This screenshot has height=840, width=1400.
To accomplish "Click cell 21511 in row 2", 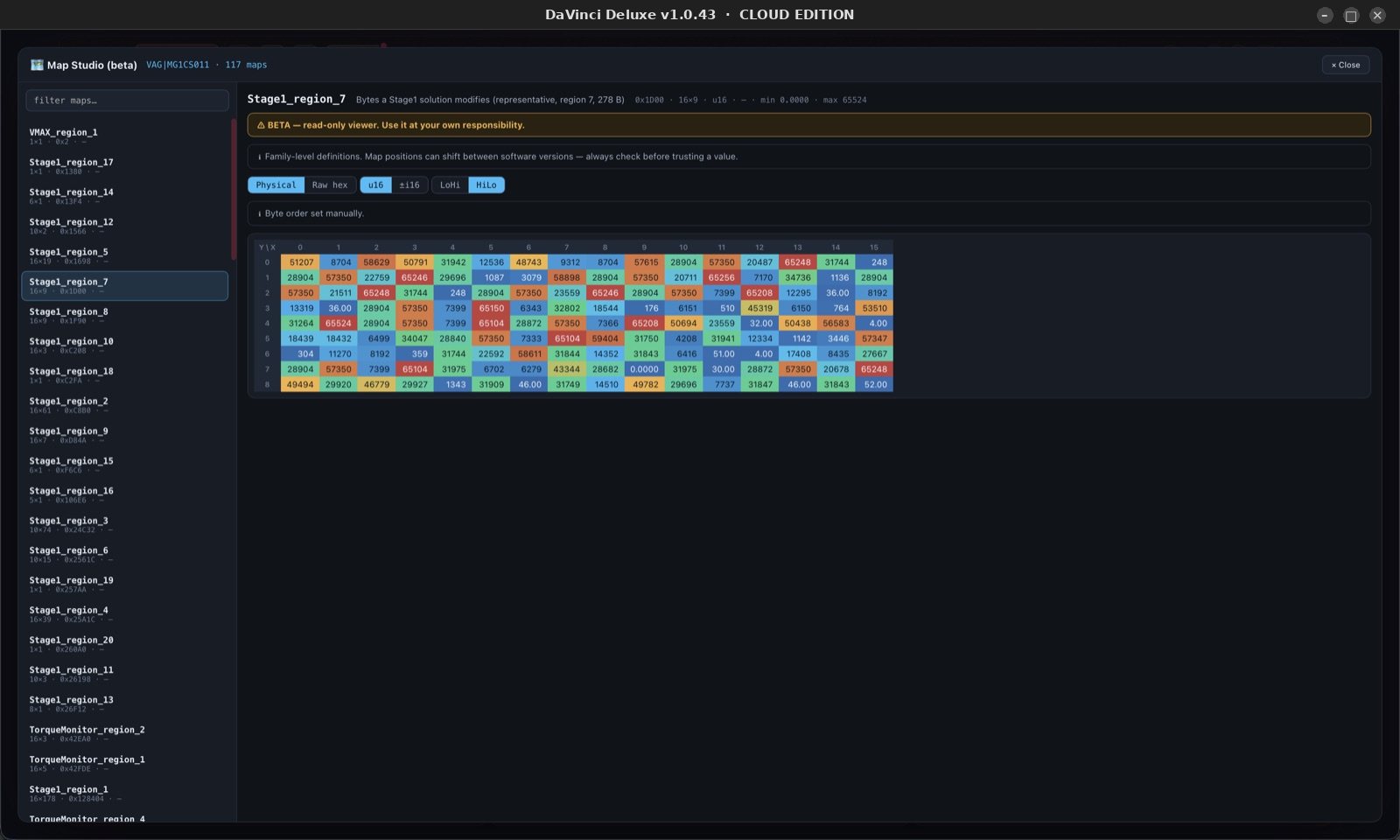I will click(339, 293).
